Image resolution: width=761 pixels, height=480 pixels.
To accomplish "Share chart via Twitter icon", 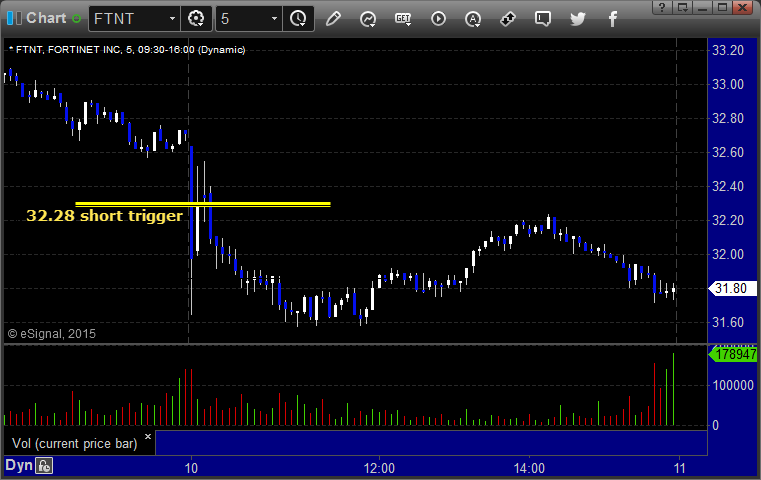I will [x=578, y=19].
